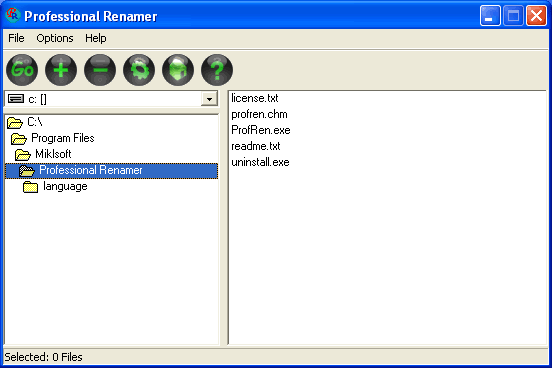
Task: Open settings via the gear toolbar icon
Action: point(139,70)
